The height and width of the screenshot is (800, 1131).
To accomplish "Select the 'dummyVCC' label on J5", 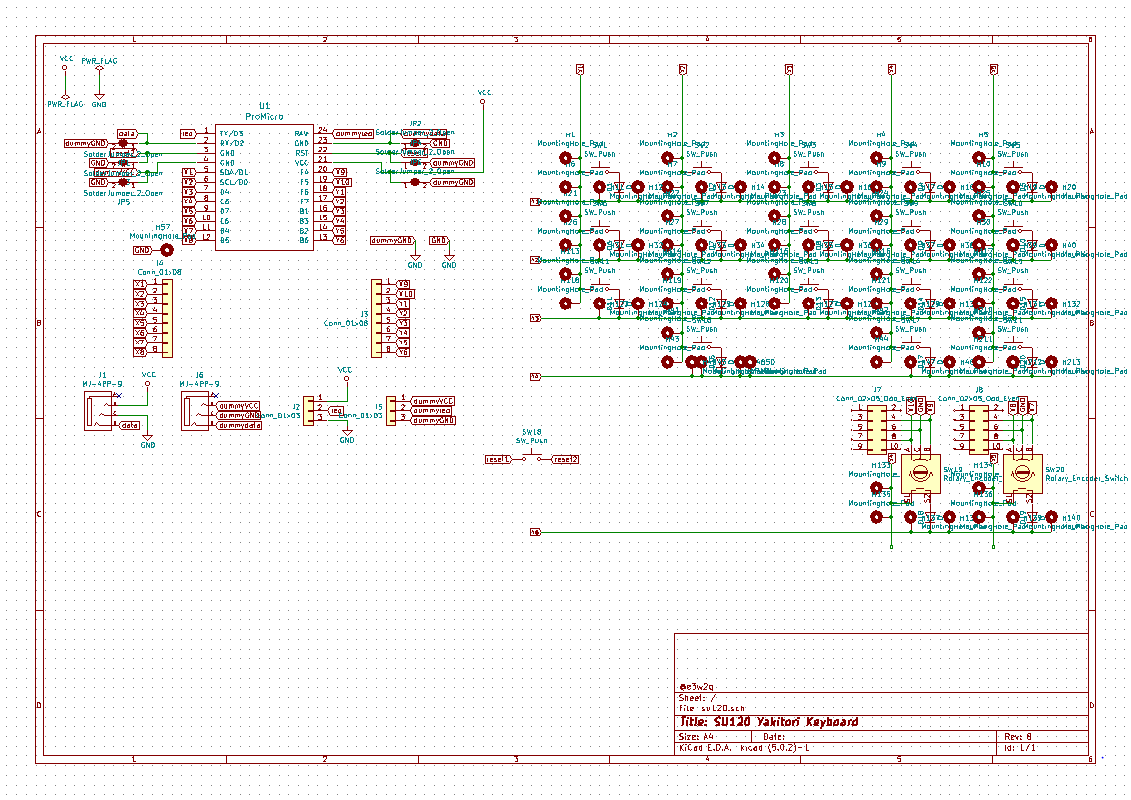I will pos(433,401).
